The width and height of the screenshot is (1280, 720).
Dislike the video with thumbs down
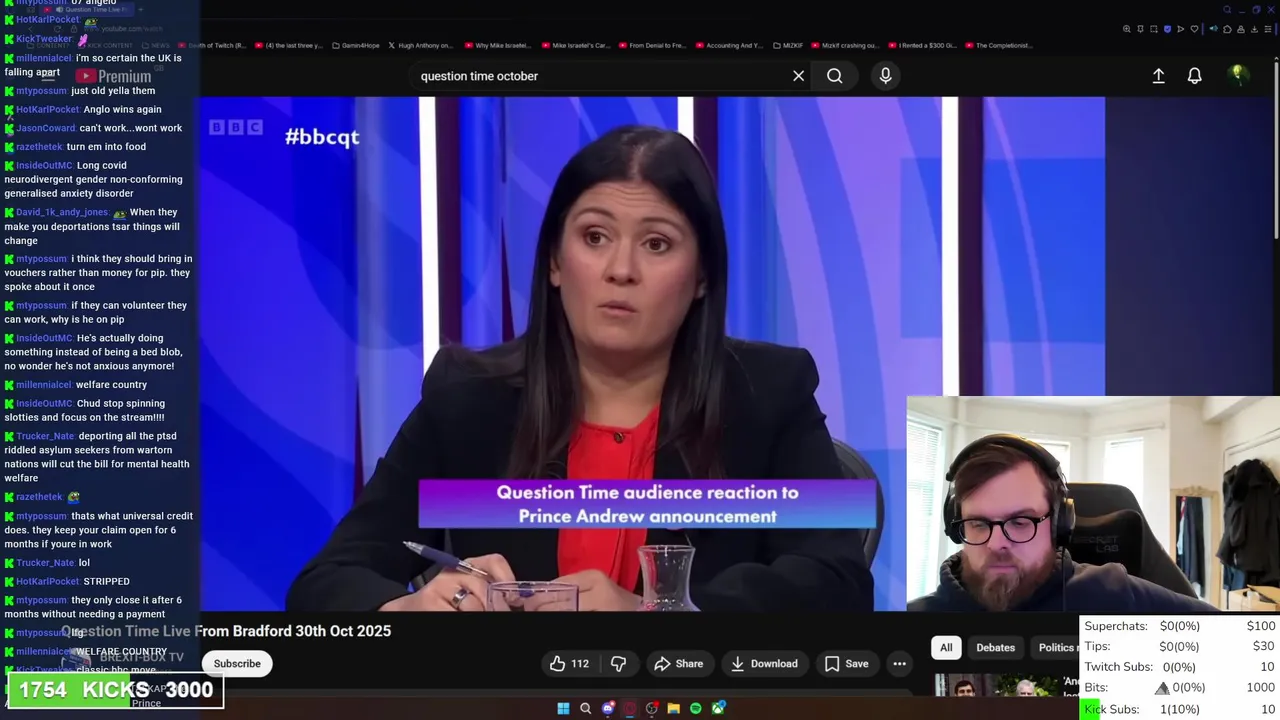pyautogui.click(x=618, y=663)
